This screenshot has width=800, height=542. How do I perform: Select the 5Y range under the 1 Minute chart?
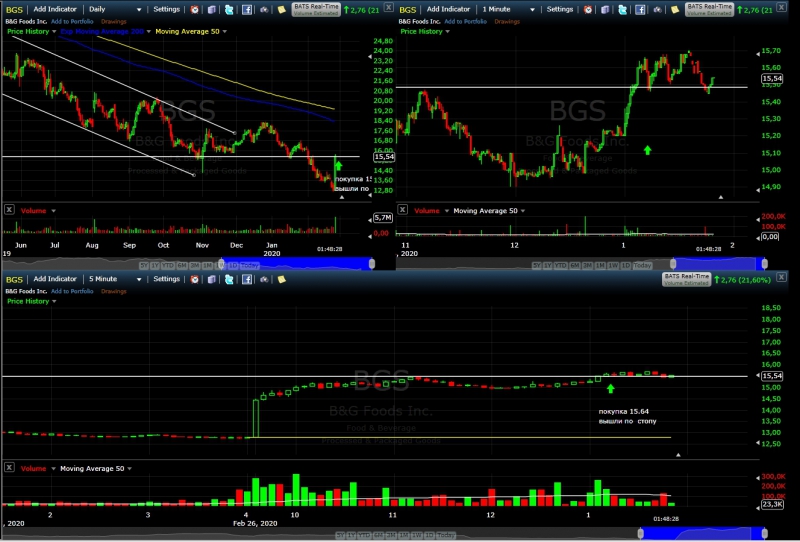point(536,266)
